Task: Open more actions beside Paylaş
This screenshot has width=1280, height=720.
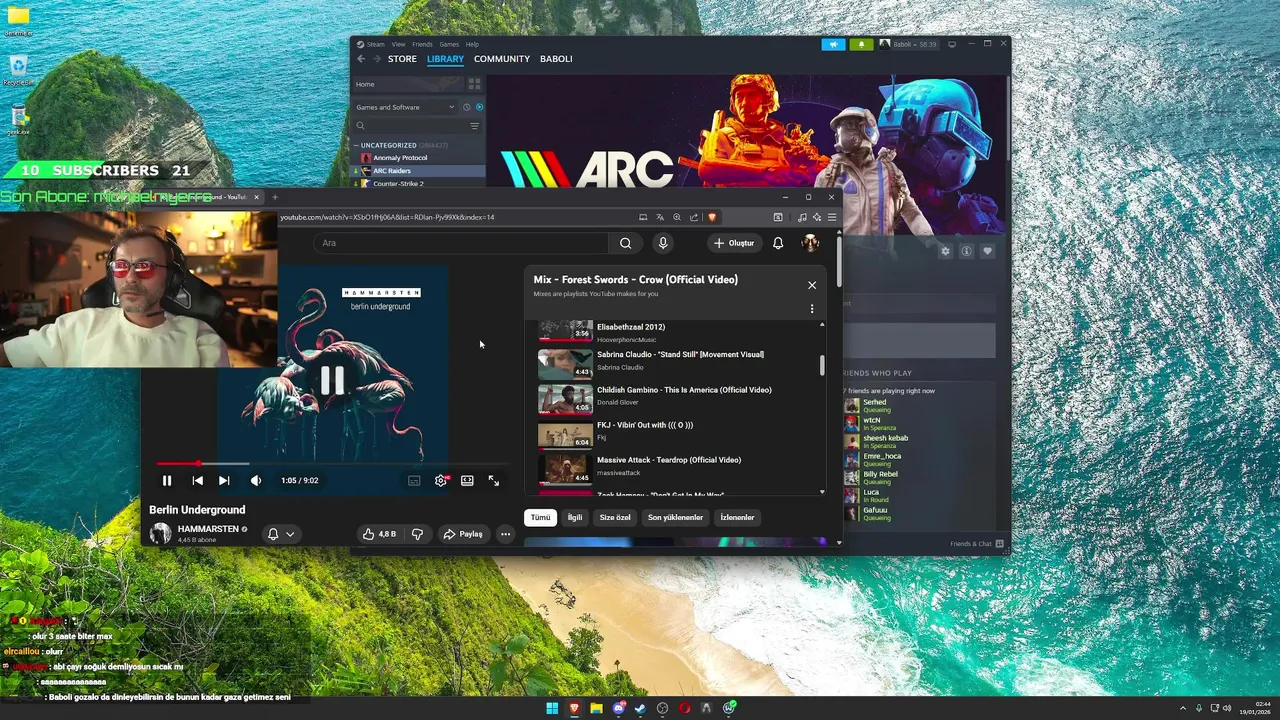Action: click(x=505, y=534)
